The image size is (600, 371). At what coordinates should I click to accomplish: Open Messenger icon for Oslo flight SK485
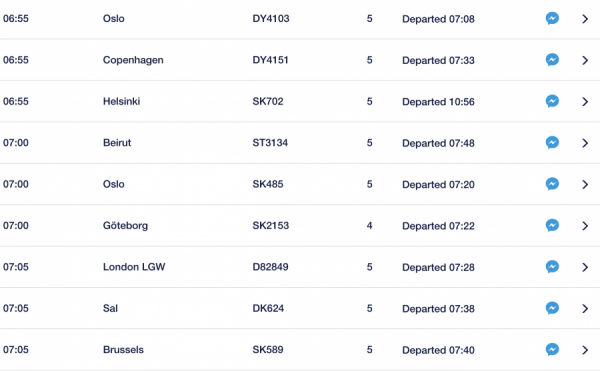pos(552,184)
